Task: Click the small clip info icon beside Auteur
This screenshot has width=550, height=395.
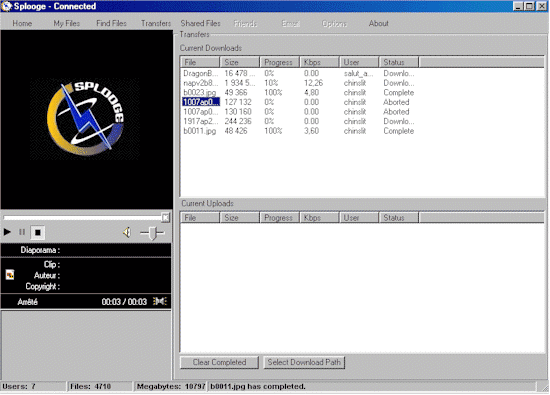Action: [10, 275]
